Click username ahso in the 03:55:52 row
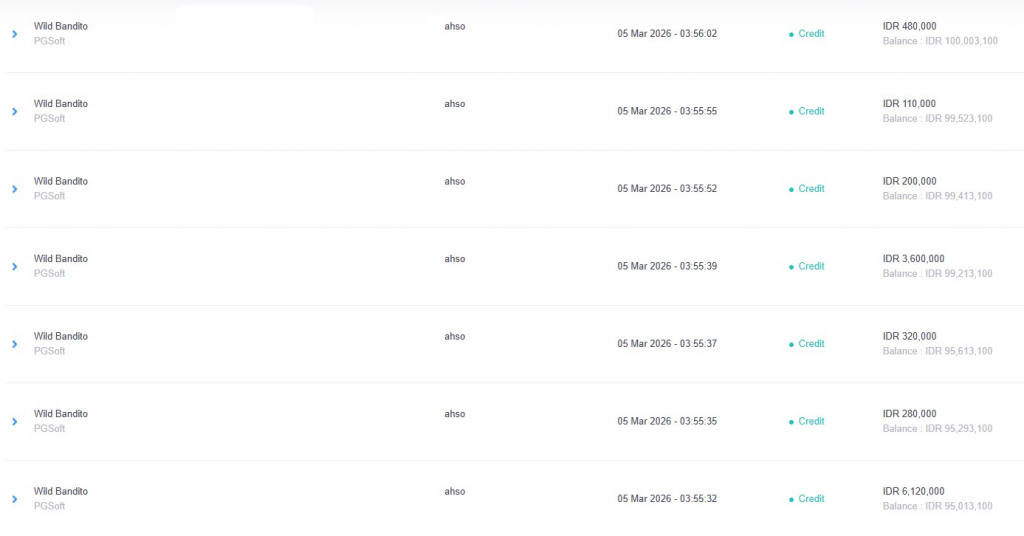The height and width of the screenshot is (536, 1024). click(x=455, y=181)
